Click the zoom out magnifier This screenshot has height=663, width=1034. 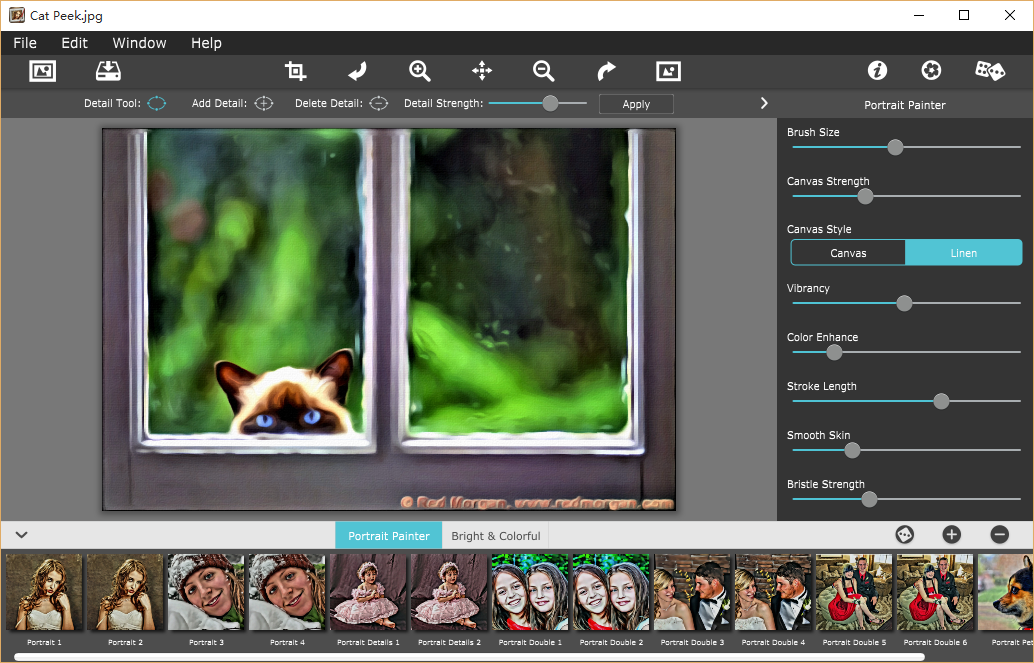(x=544, y=71)
